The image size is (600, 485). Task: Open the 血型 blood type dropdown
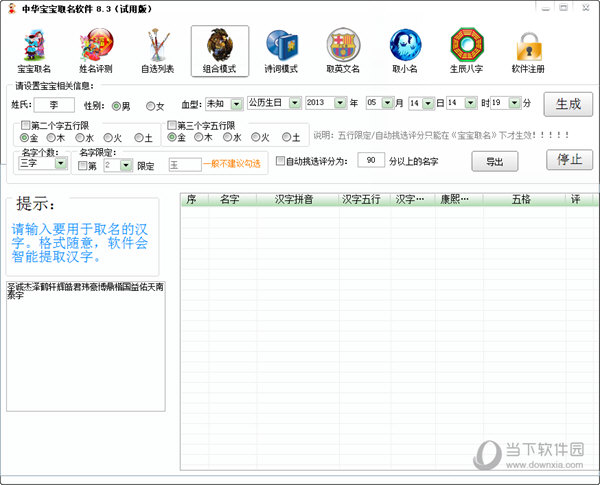pyautogui.click(x=236, y=104)
